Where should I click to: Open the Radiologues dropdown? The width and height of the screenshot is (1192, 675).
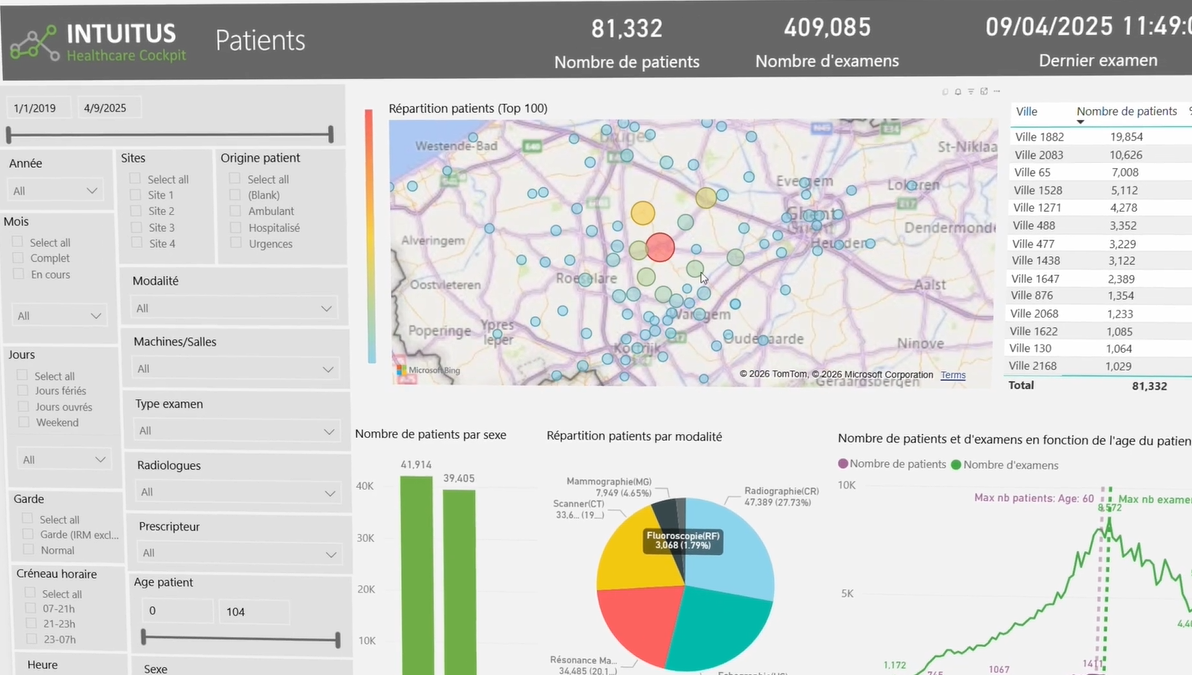coord(238,492)
